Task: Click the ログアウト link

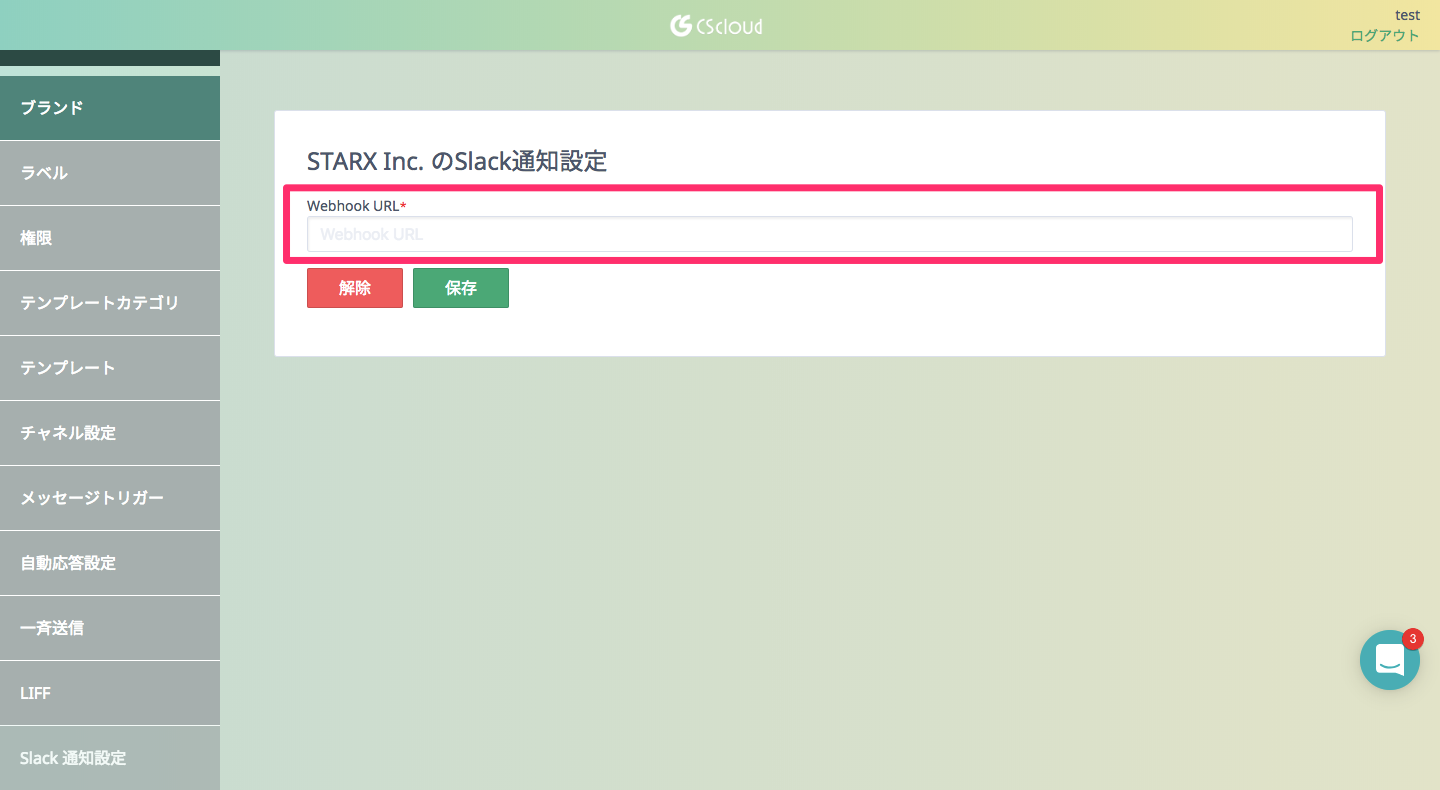Action: click(x=1385, y=35)
